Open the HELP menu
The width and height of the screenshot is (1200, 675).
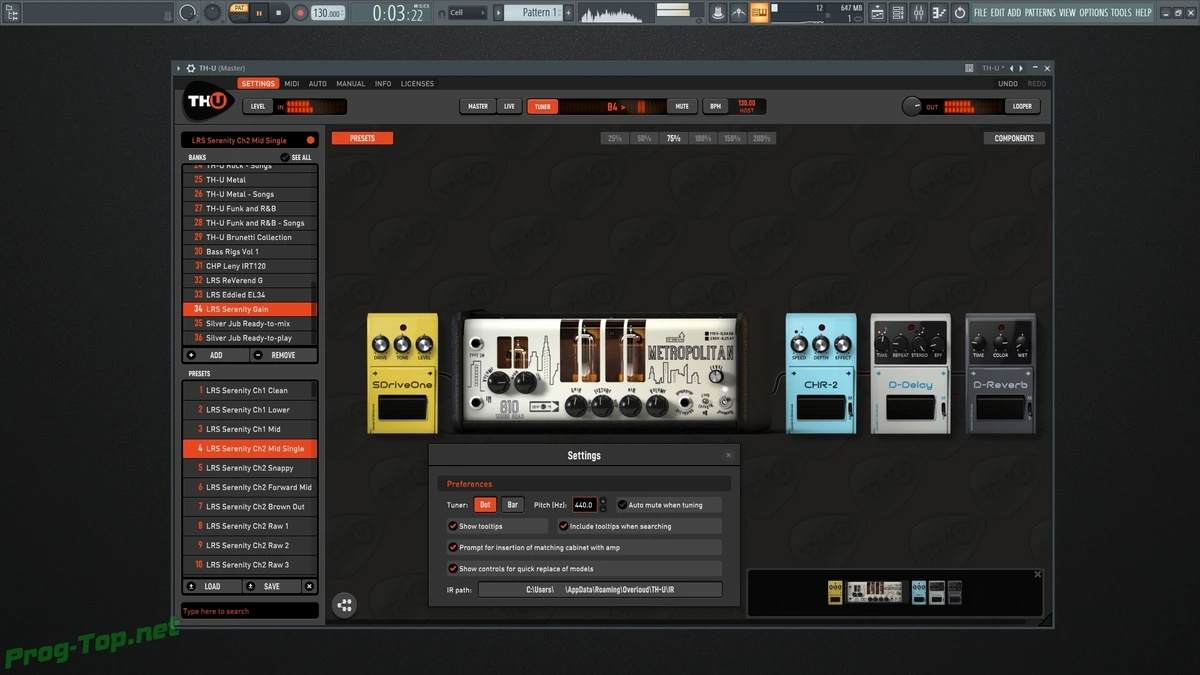tap(1143, 13)
